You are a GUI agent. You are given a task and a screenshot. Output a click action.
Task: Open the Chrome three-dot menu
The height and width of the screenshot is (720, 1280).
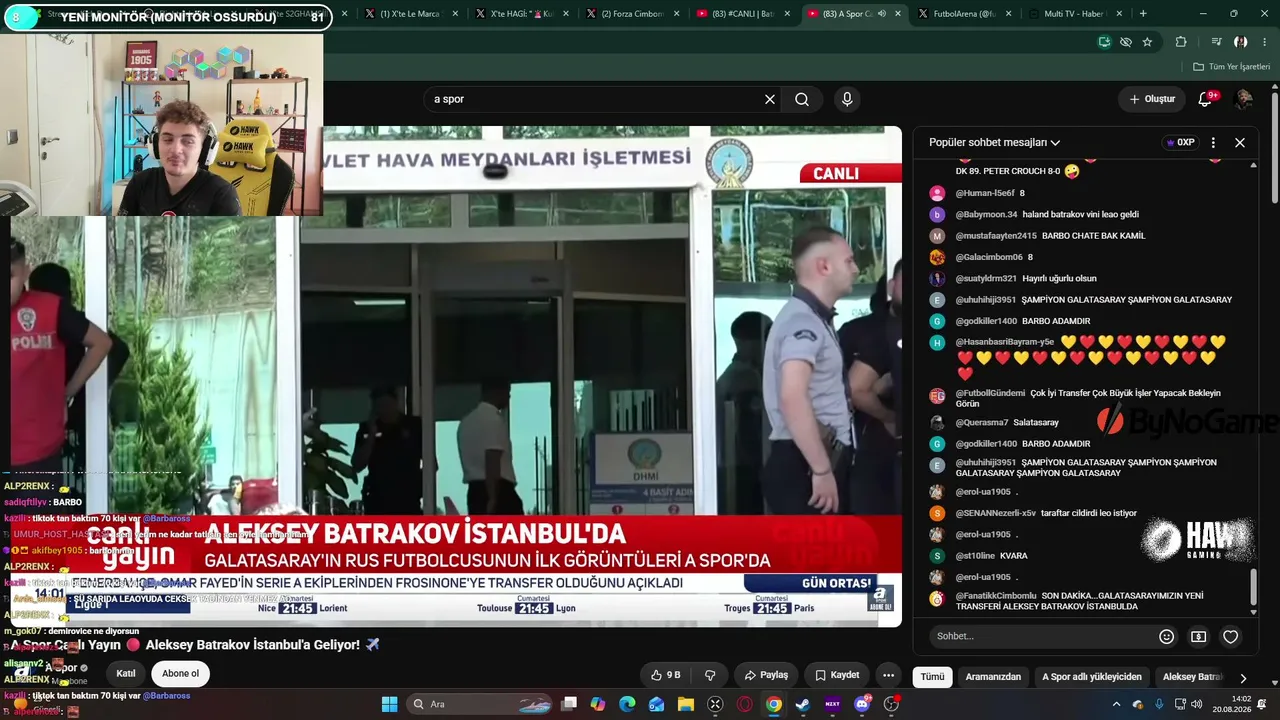point(1265,42)
